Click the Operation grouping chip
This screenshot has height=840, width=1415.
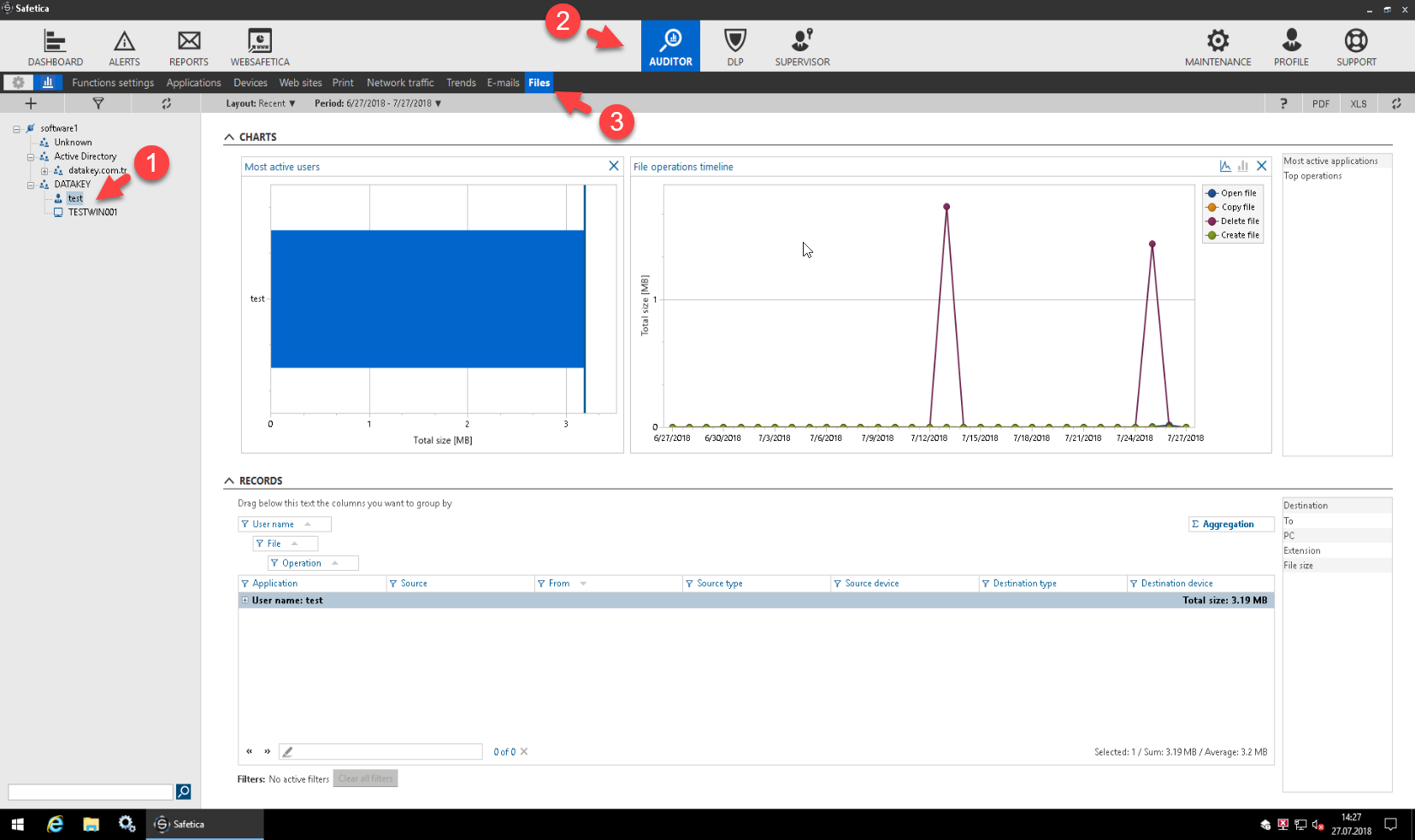pyautogui.click(x=313, y=563)
